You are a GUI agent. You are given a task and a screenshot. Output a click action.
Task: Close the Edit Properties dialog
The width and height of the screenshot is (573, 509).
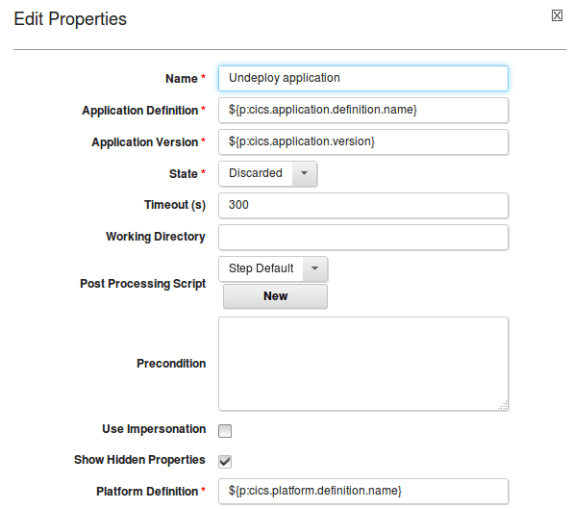[557, 16]
